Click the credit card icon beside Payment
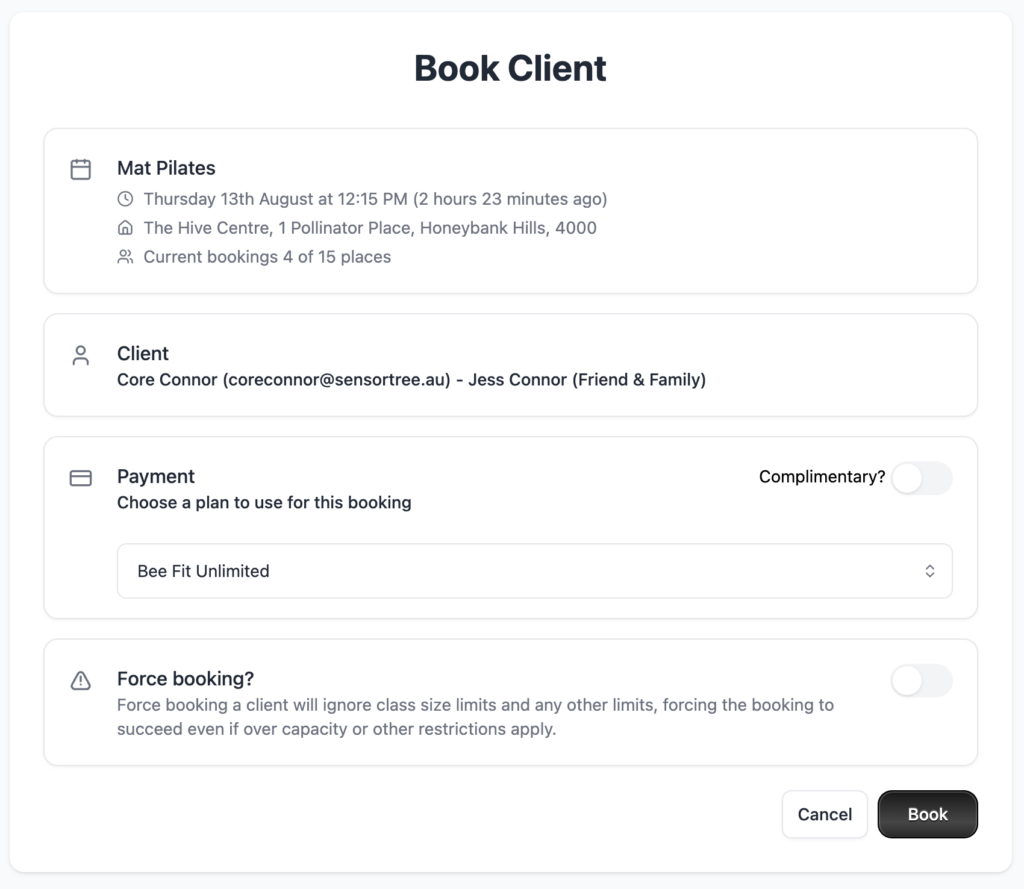The image size is (1024, 889). coord(80,478)
